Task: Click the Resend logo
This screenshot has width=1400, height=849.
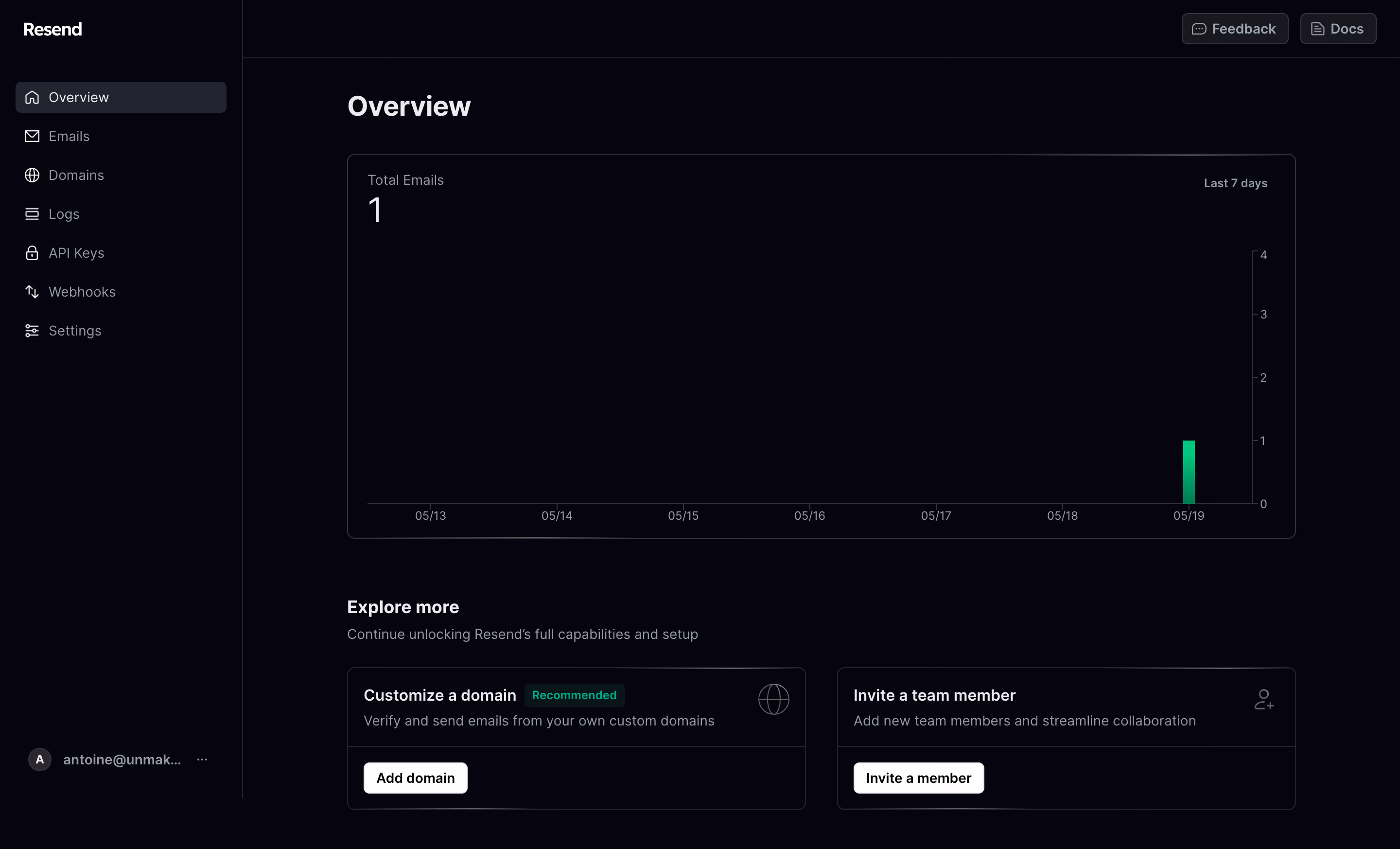Action: 52,29
